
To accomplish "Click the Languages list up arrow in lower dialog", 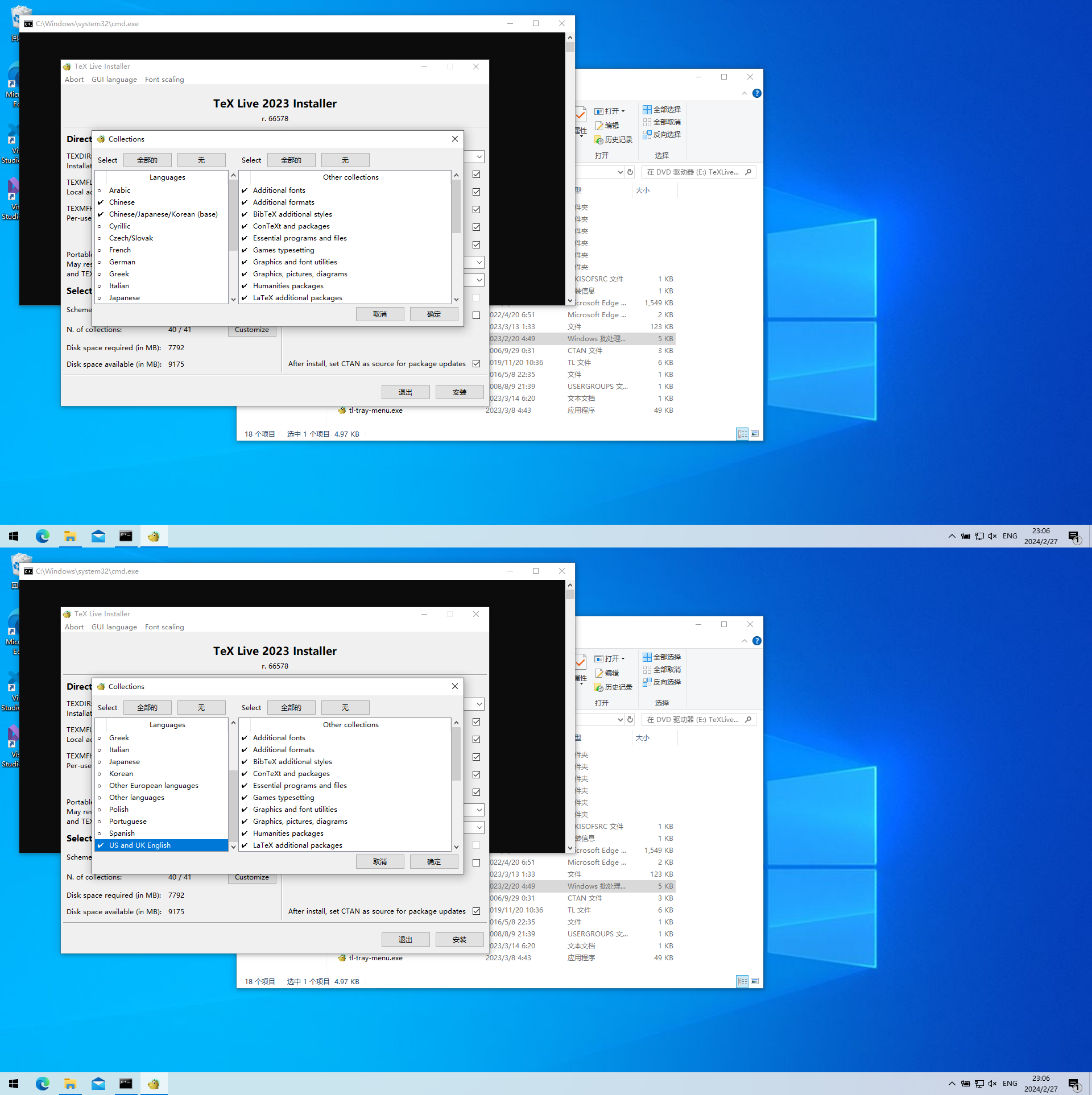I will point(233,723).
